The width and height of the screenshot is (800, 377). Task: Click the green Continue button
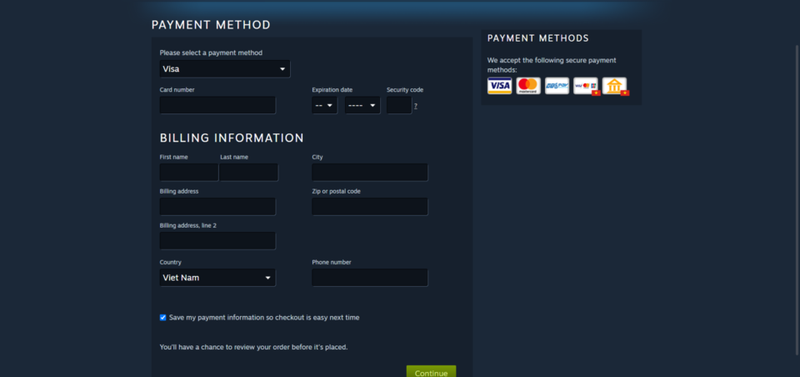431,371
